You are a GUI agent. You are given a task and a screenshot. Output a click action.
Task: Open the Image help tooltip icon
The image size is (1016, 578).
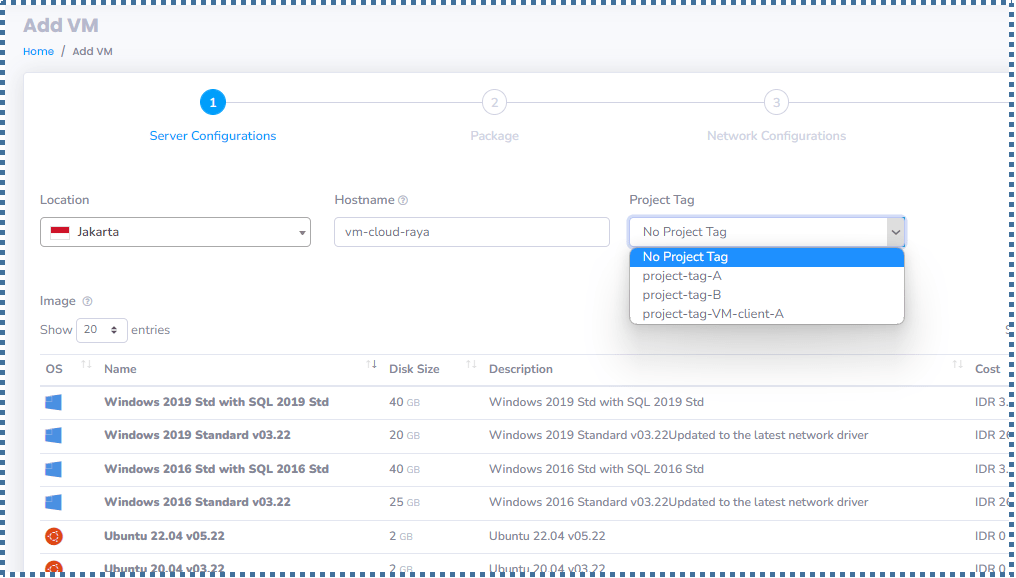click(x=88, y=300)
